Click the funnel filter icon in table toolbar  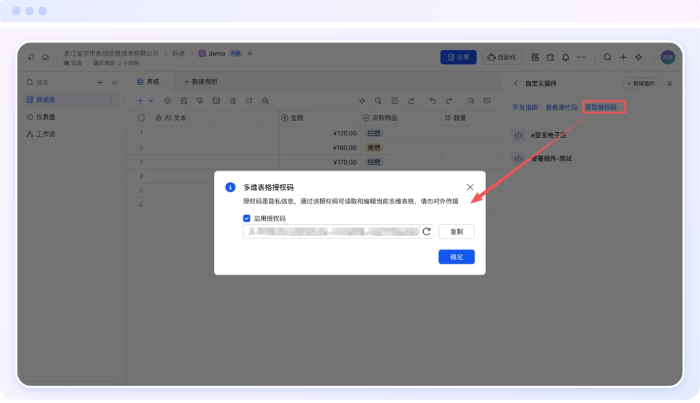[x=200, y=101]
